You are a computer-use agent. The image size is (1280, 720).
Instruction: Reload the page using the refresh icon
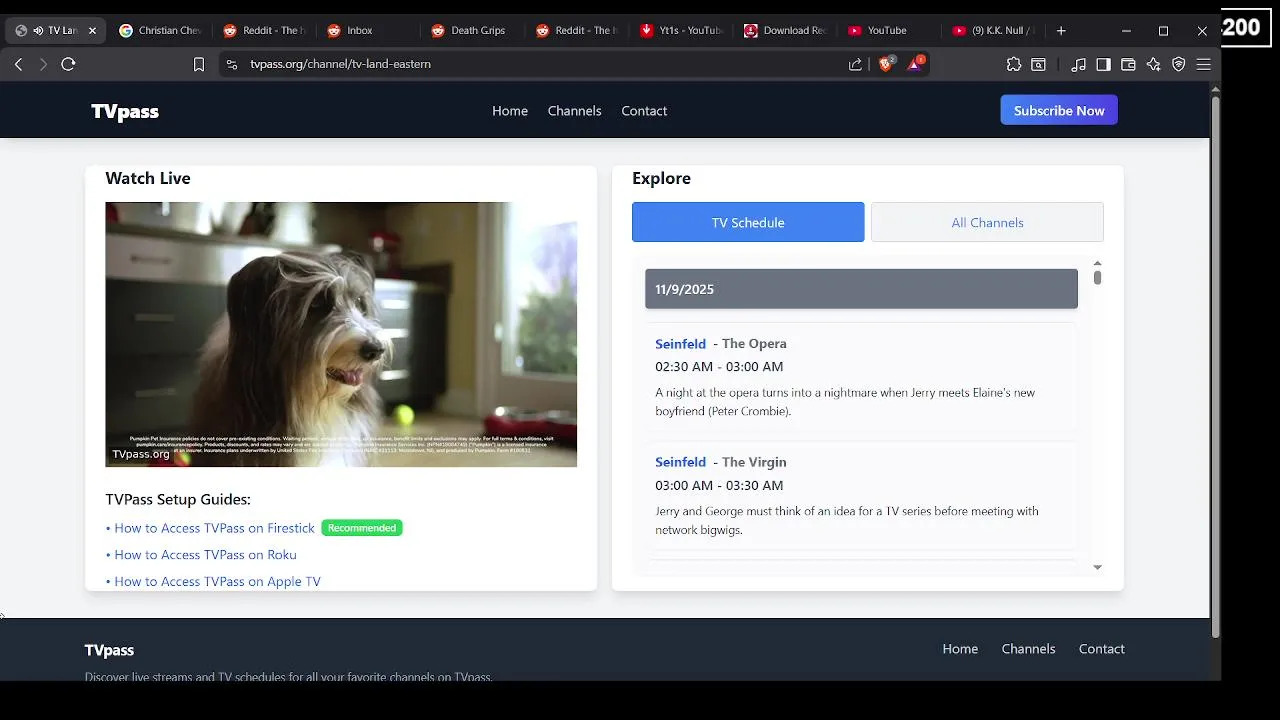68,64
